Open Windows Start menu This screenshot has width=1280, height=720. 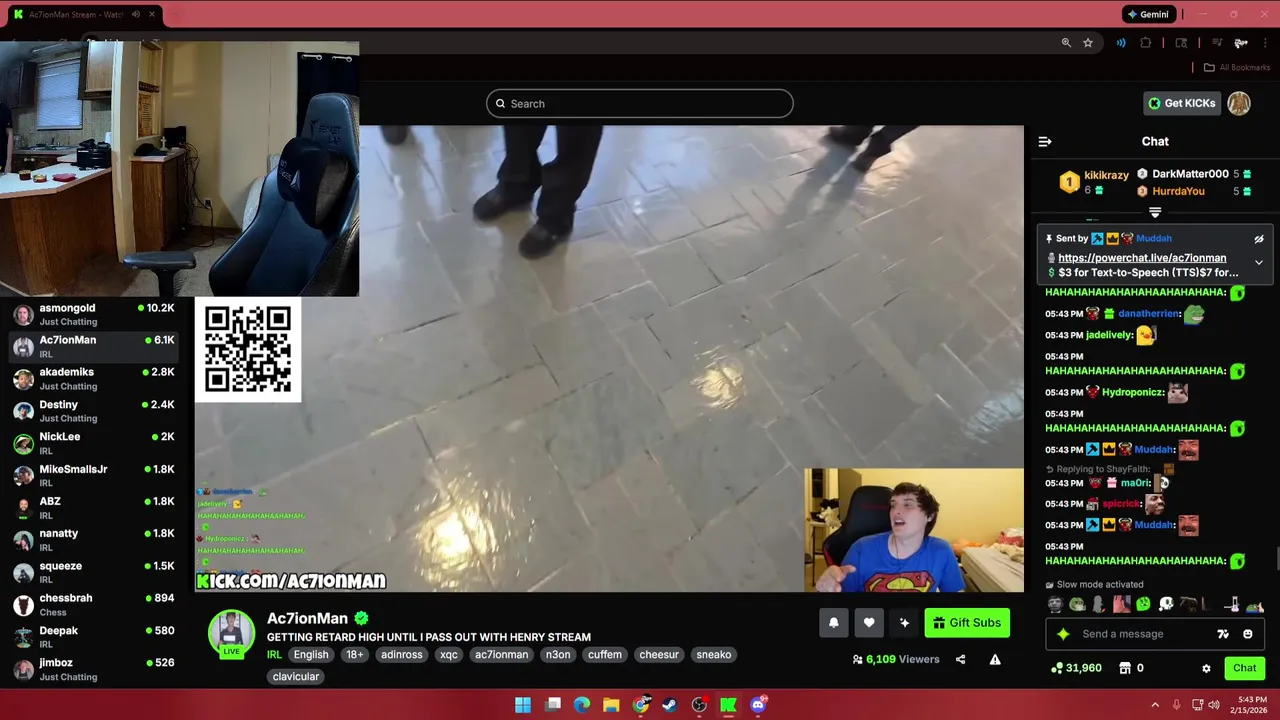click(x=523, y=705)
